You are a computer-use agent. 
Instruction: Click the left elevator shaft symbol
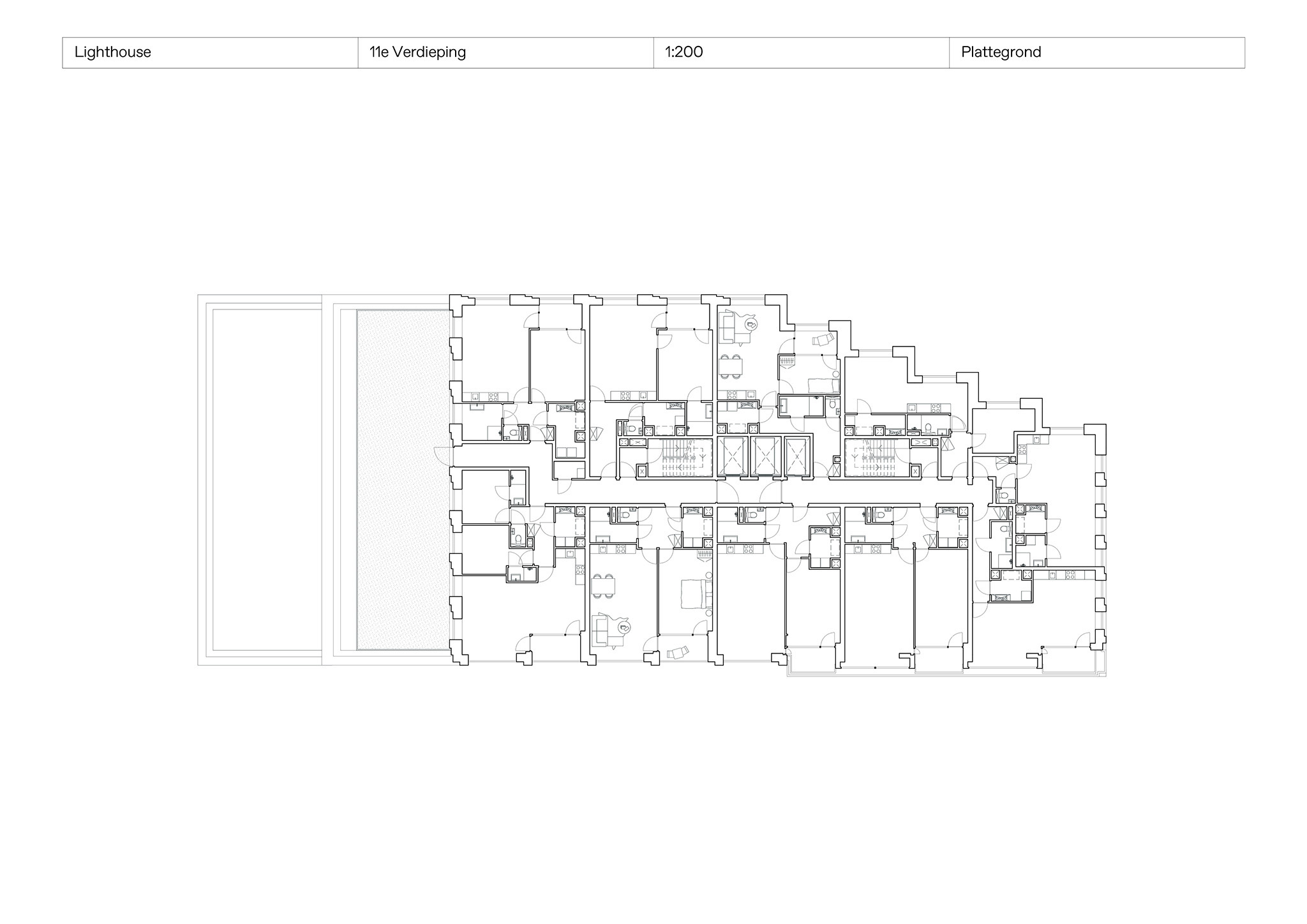click(x=732, y=456)
